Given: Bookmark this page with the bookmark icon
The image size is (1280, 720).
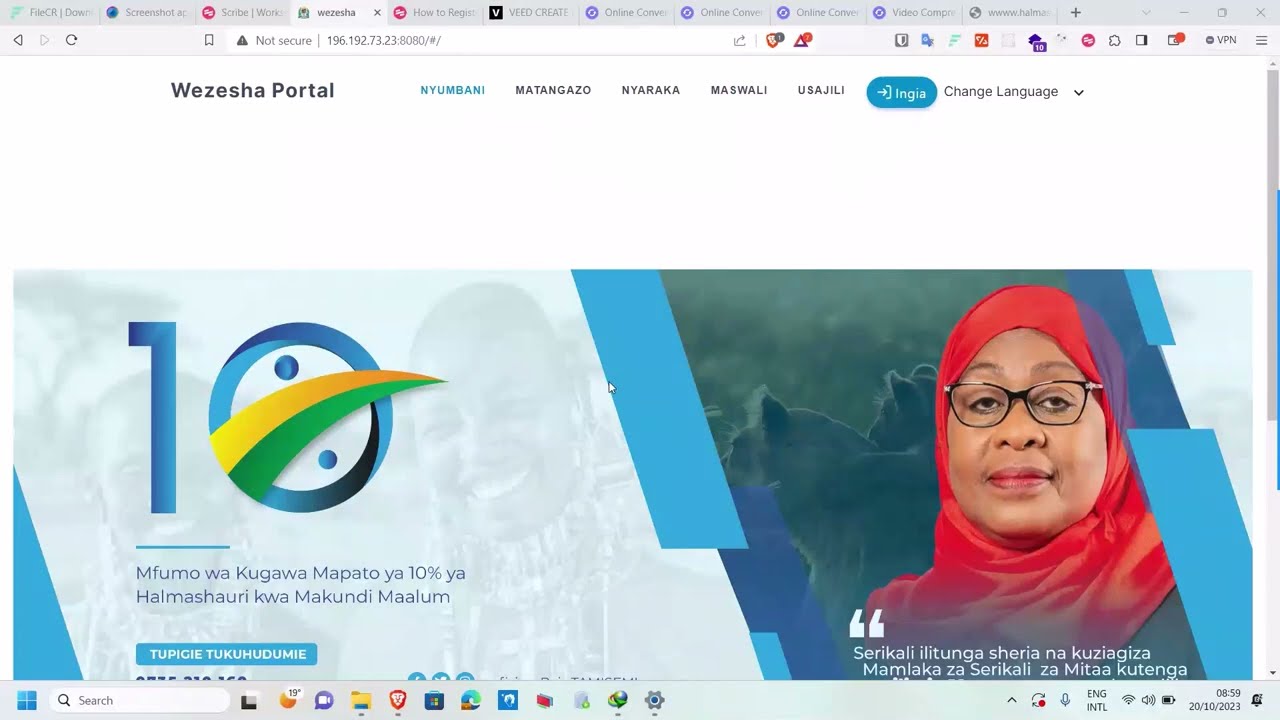Looking at the screenshot, I should tap(209, 40).
